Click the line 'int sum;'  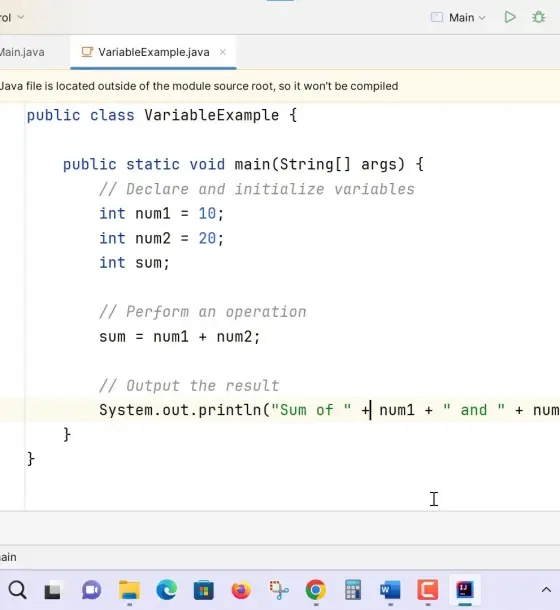click(x=135, y=263)
